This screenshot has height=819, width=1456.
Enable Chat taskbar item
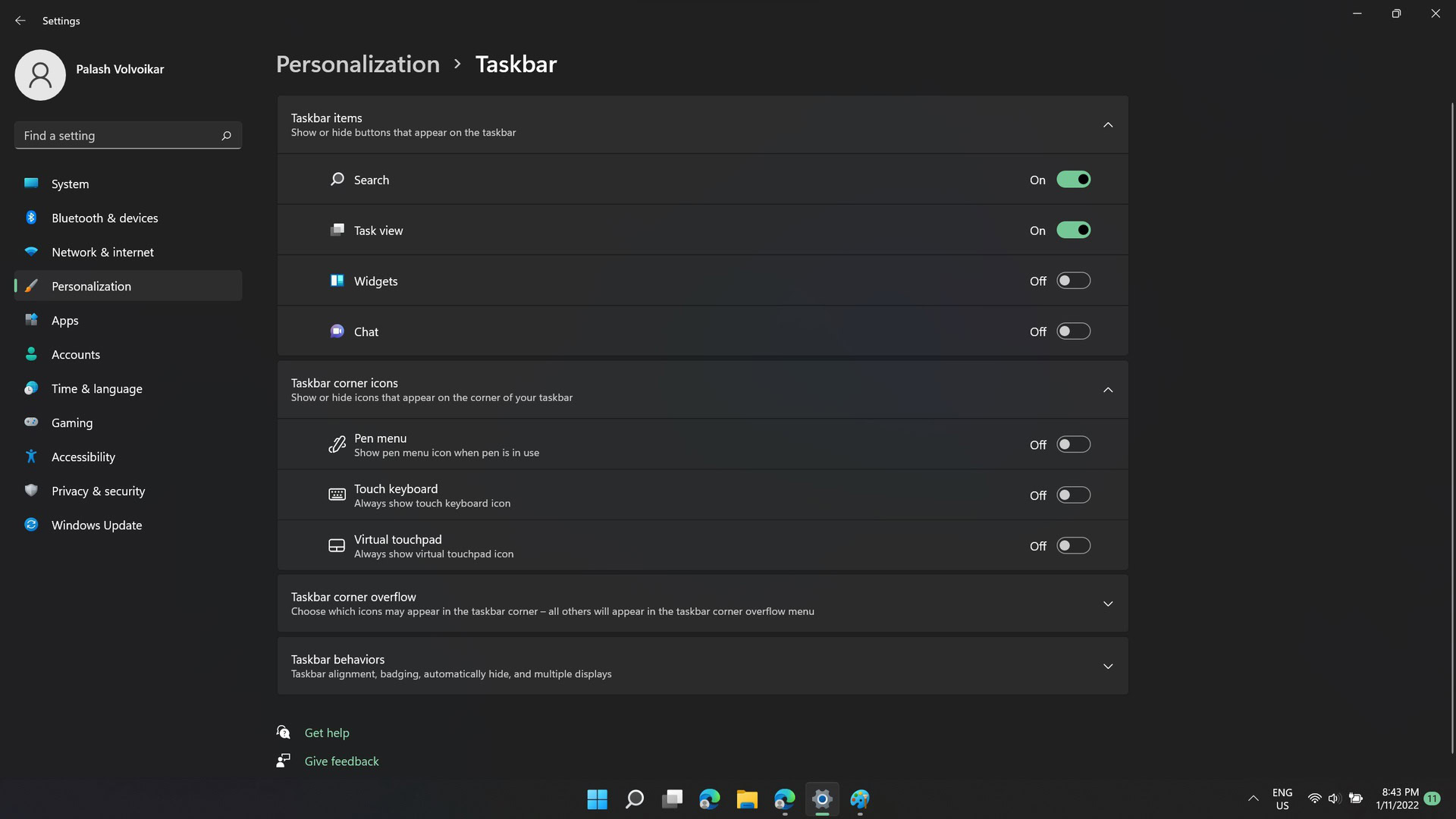coord(1073,331)
